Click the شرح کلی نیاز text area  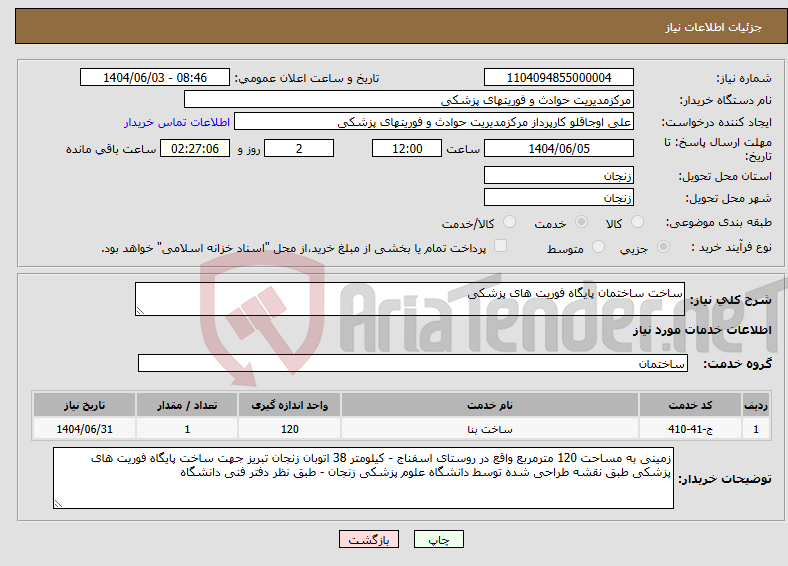(410, 299)
